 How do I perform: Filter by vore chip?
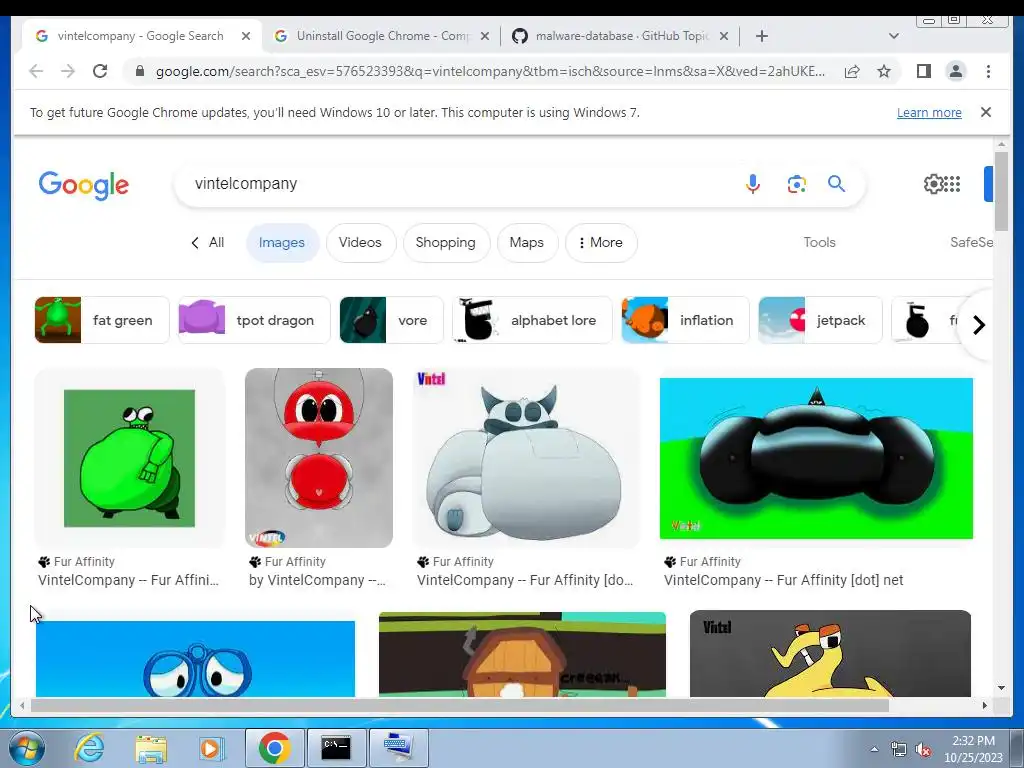pos(391,320)
